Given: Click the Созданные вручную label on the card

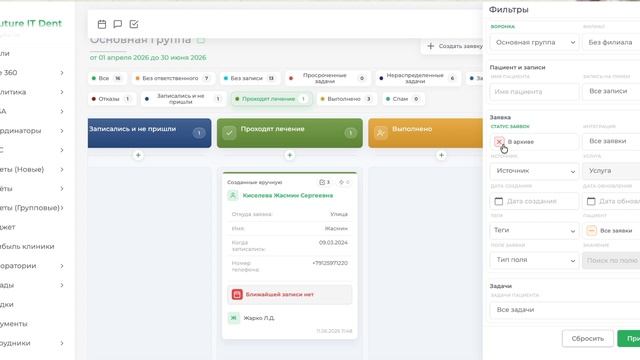Looking at the screenshot, I should [x=254, y=182].
